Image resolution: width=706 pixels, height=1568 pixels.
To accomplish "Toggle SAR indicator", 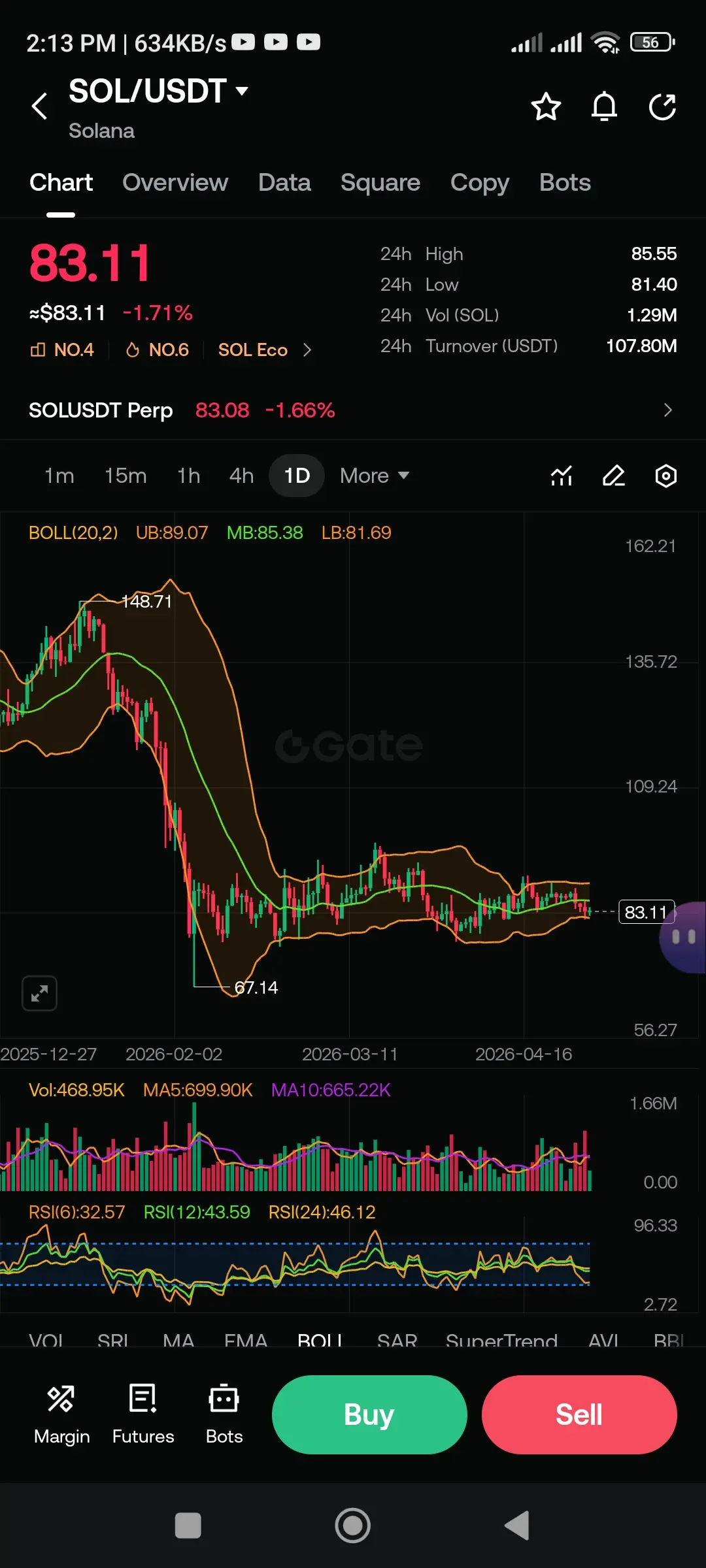I will click(x=397, y=1341).
